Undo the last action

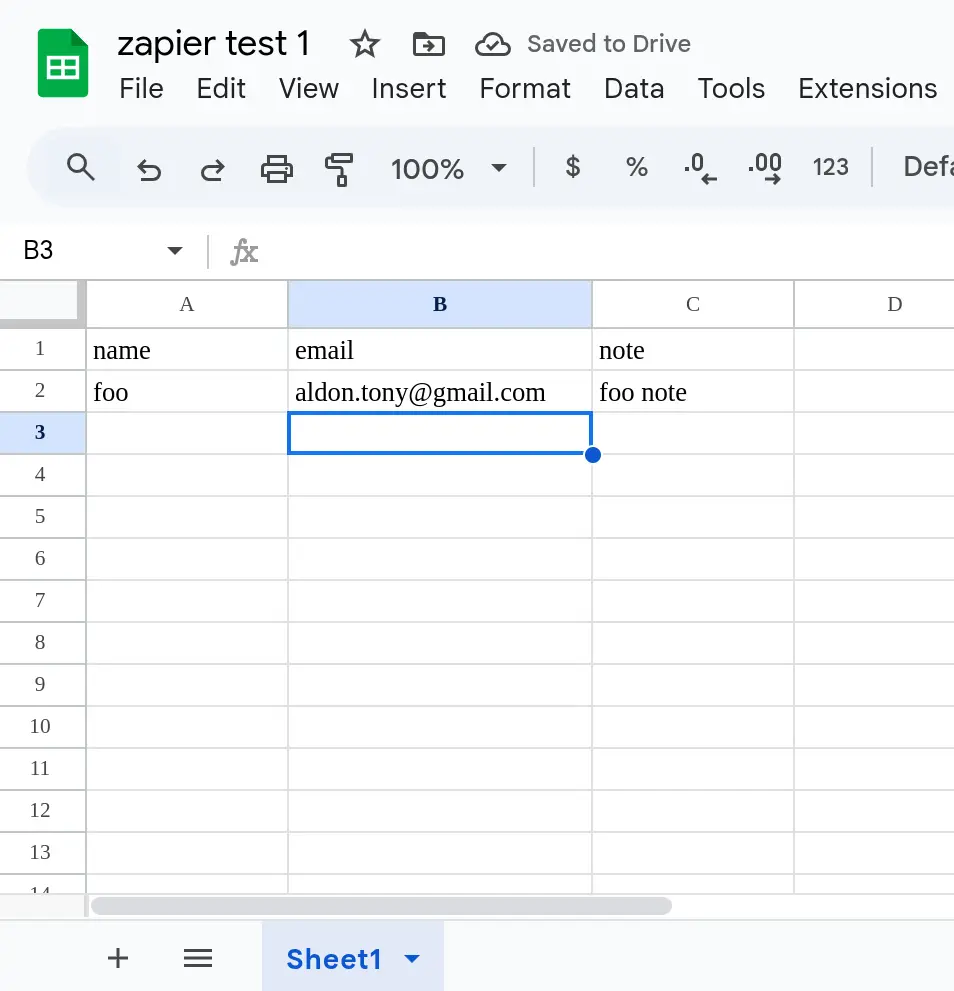(x=149, y=168)
